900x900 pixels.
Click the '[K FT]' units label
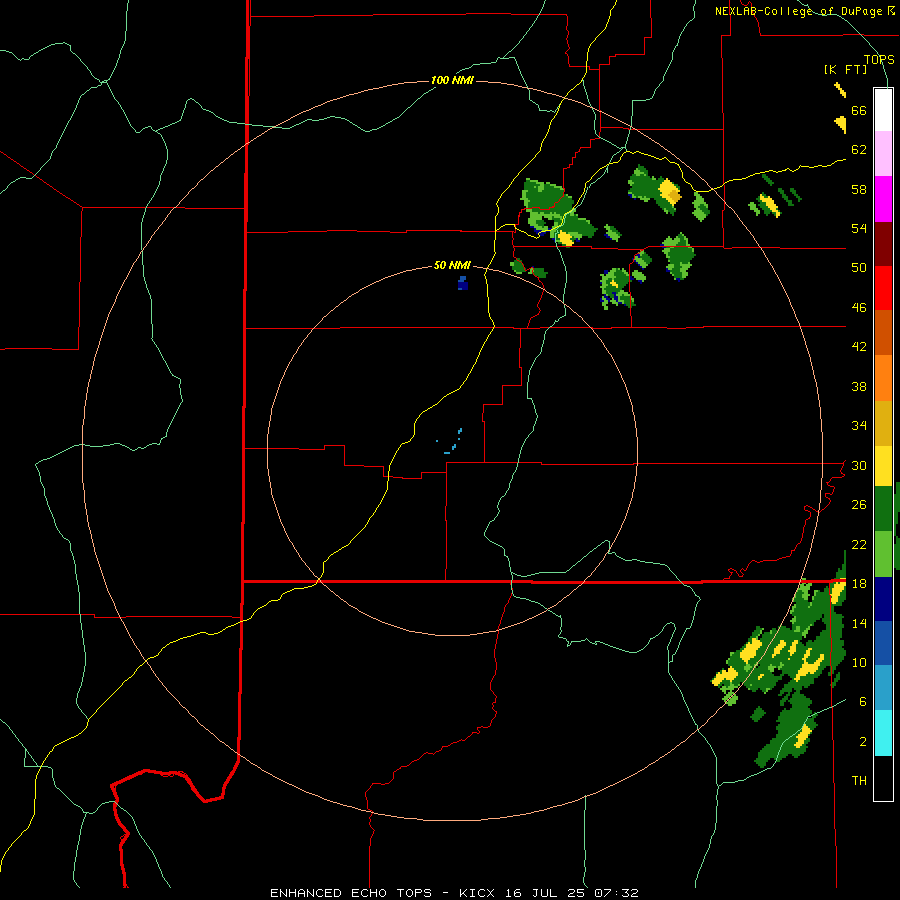click(x=845, y=69)
